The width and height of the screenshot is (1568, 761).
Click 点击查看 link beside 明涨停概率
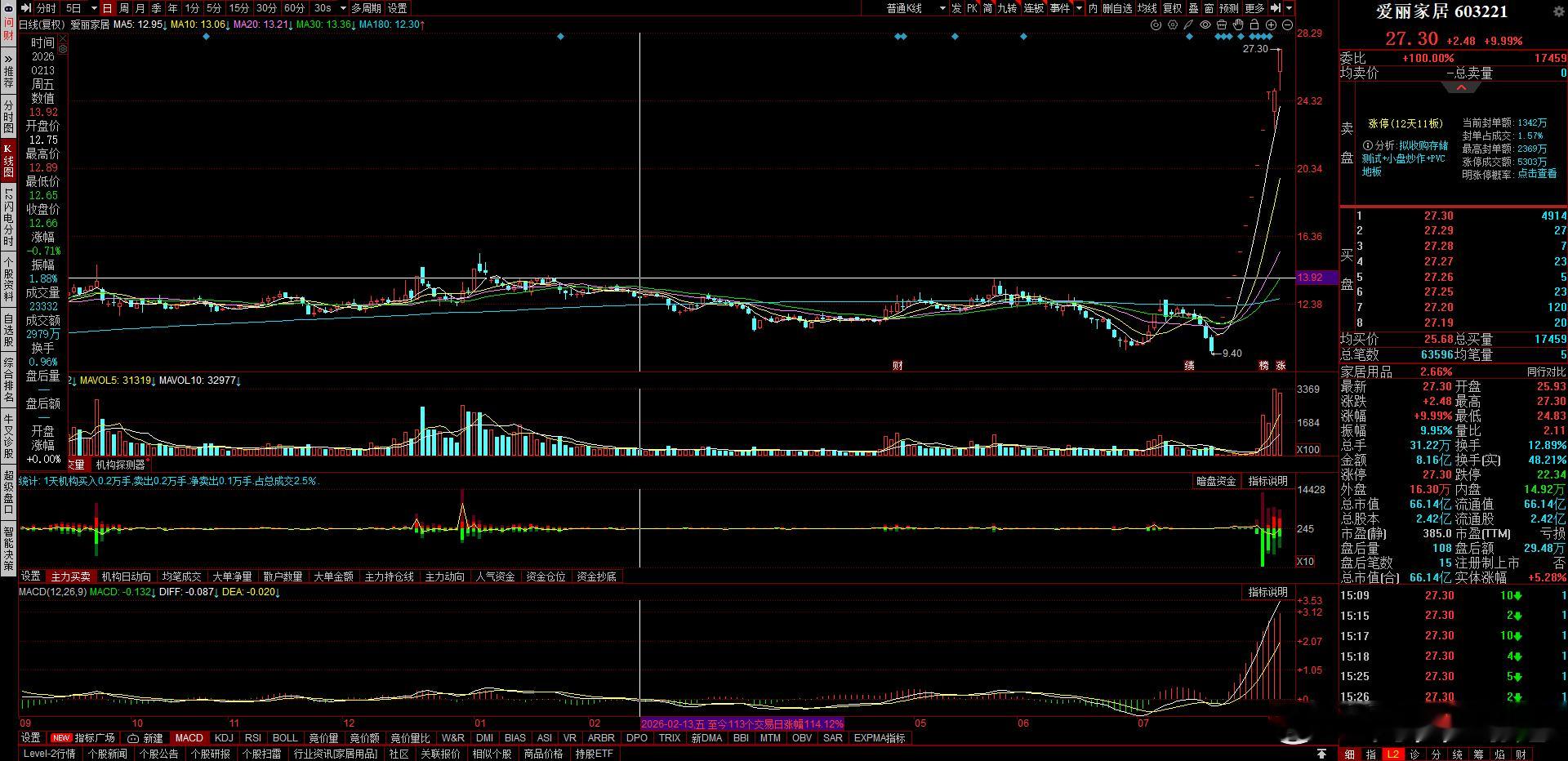[1537, 174]
